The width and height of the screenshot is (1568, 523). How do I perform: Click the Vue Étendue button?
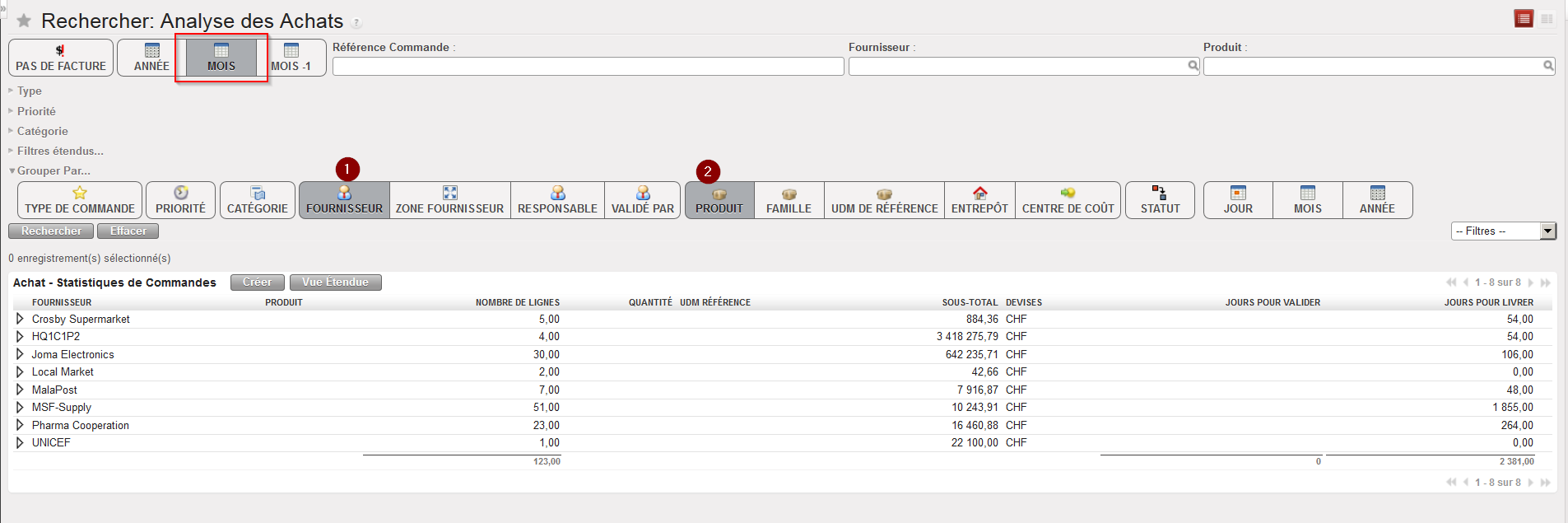click(335, 283)
